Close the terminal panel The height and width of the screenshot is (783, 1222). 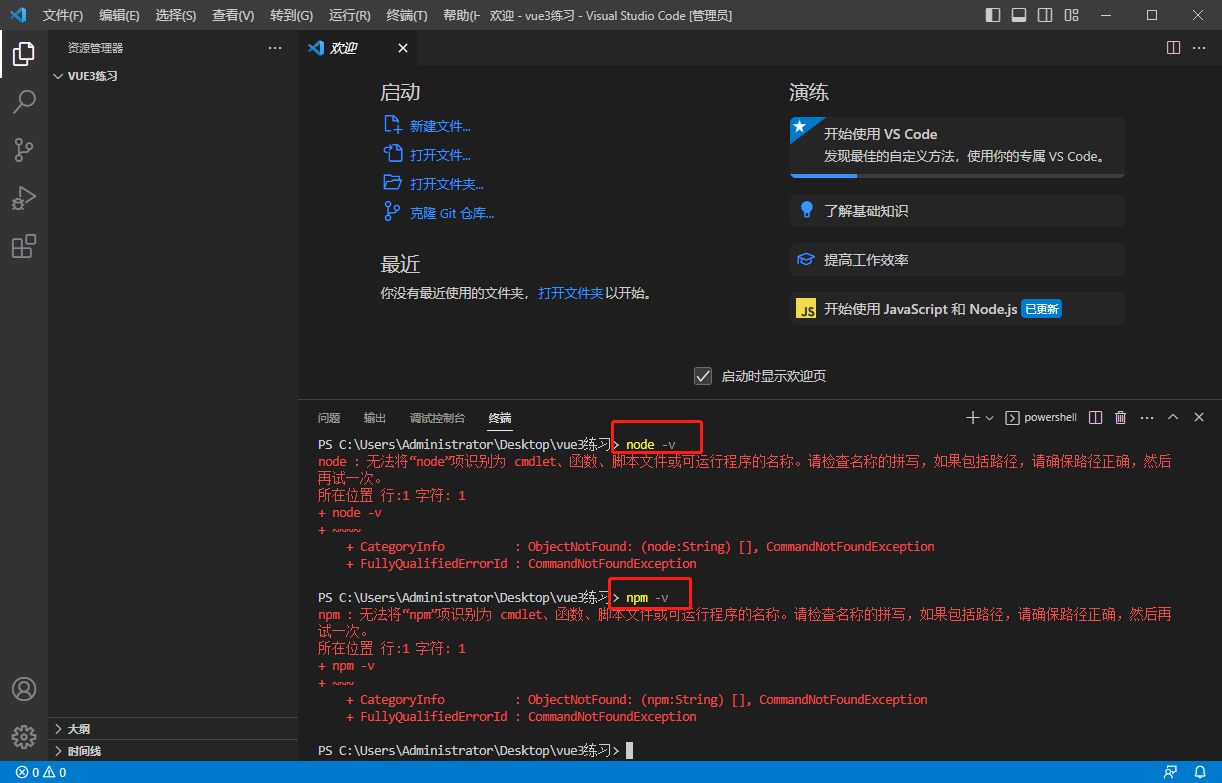coord(1199,417)
